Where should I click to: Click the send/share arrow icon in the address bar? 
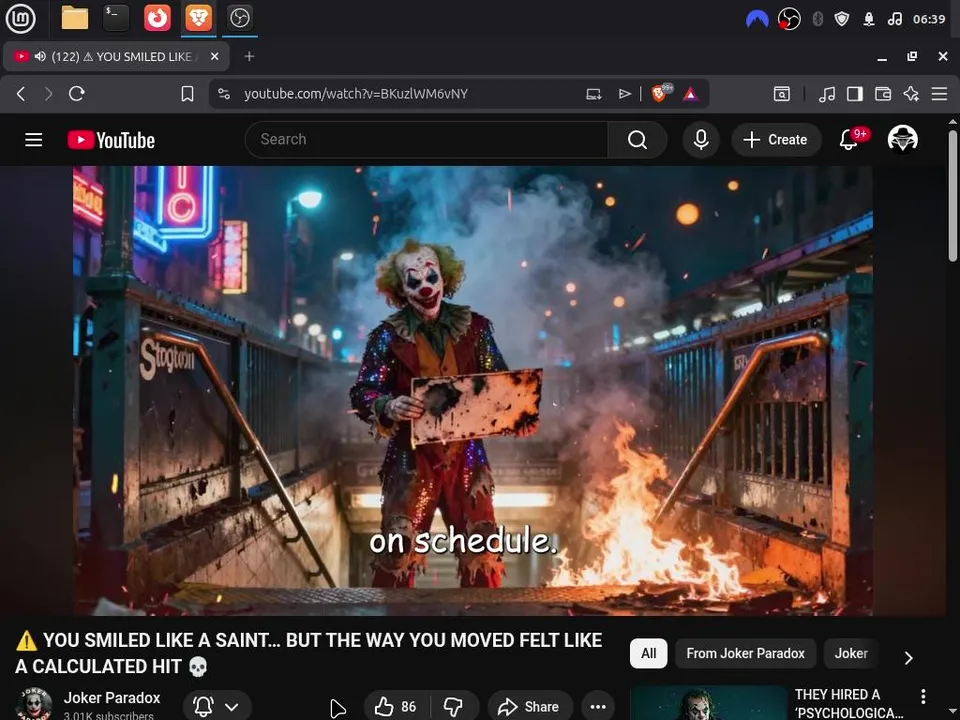tap(624, 94)
